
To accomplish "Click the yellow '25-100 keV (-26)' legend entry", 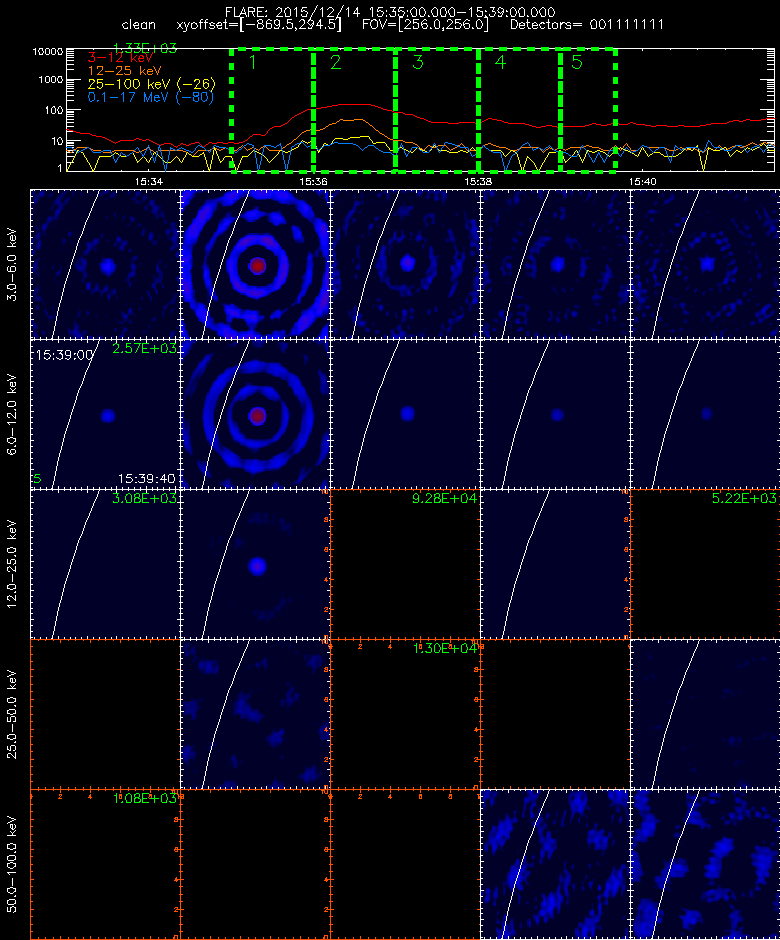I will click(x=152, y=84).
